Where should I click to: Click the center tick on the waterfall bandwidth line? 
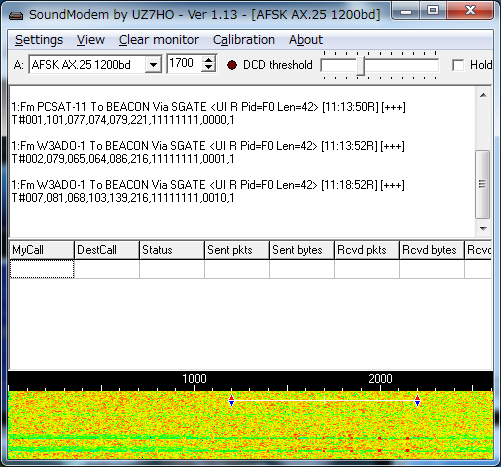click(x=325, y=400)
